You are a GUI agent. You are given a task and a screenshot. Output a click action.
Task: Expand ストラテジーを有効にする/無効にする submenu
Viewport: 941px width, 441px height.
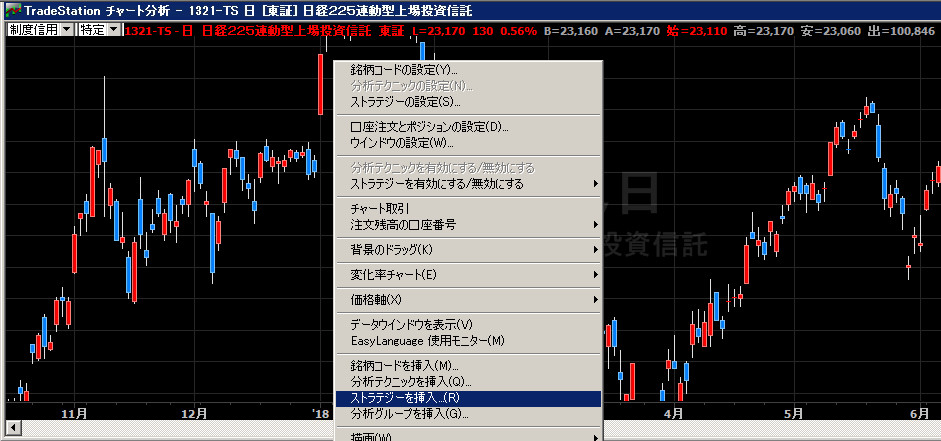point(468,184)
